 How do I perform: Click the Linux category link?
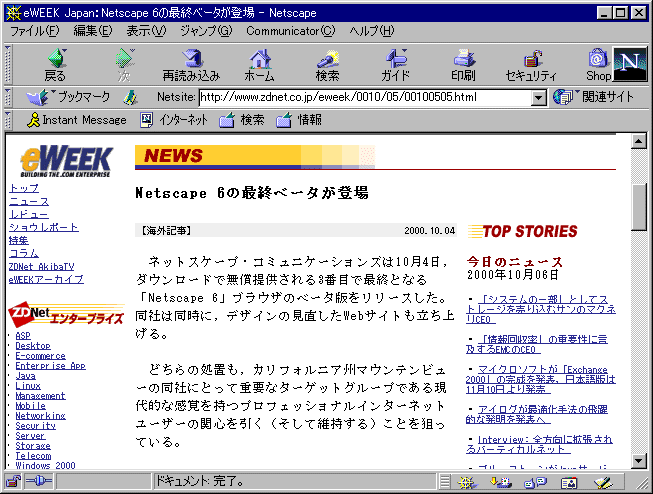[28, 386]
